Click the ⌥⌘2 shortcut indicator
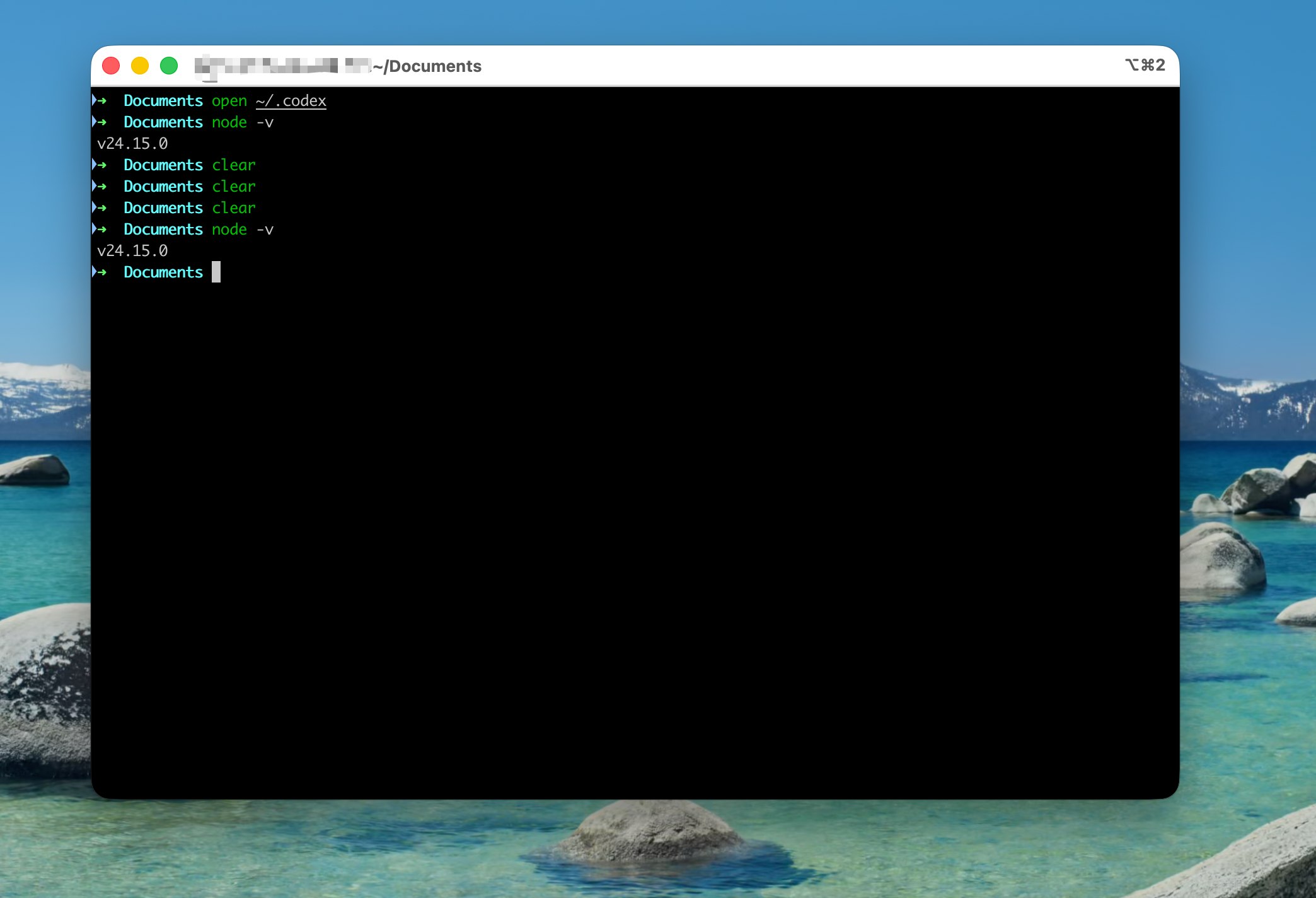The width and height of the screenshot is (1316, 898). pyautogui.click(x=1145, y=65)
